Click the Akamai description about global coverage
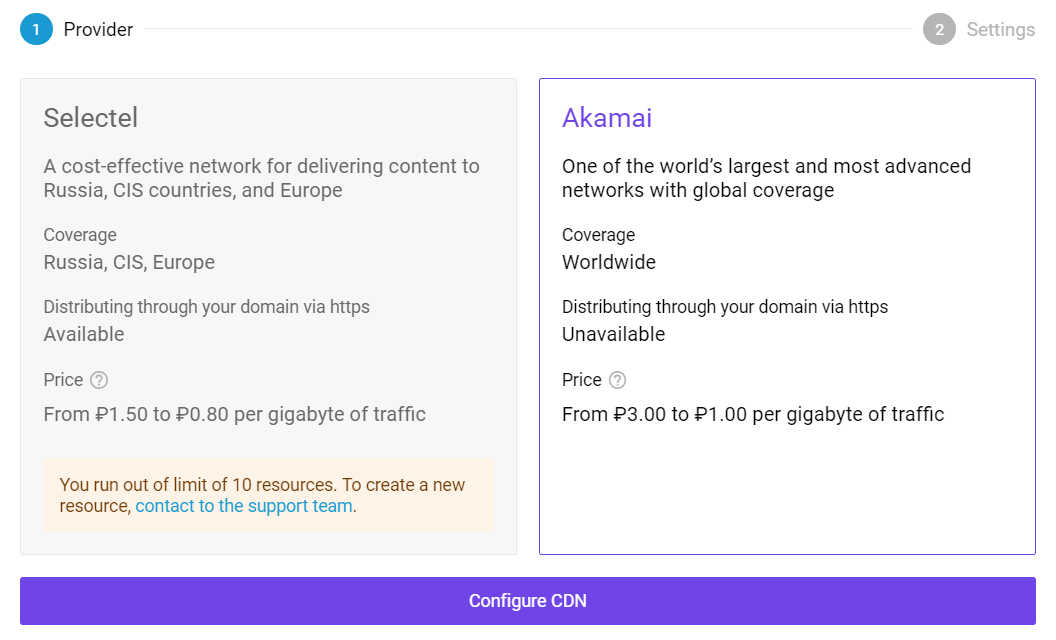Image resolution: width=1056 pixels, height=640 pixels. [x=766, y=178]
